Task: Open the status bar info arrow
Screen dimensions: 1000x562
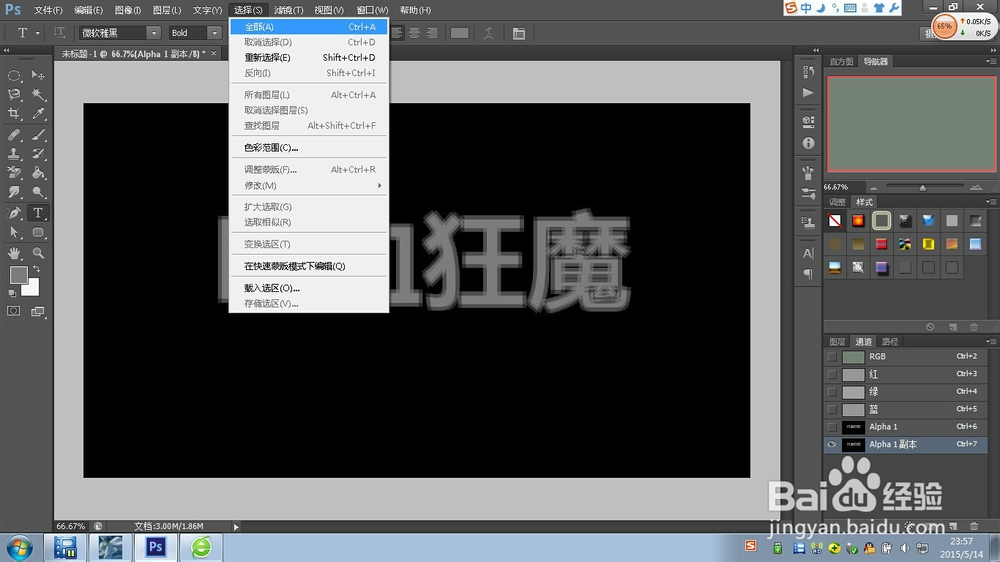Action: click(236, 527)
